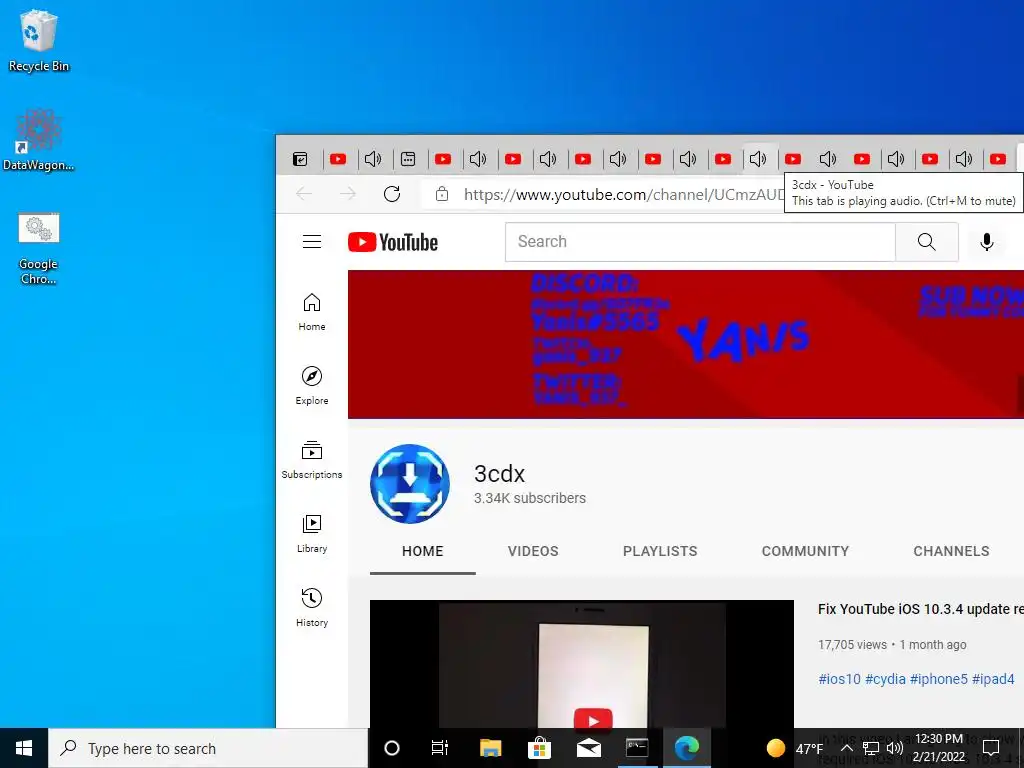Open History in YouTube sidebar

tap(312, 608)
